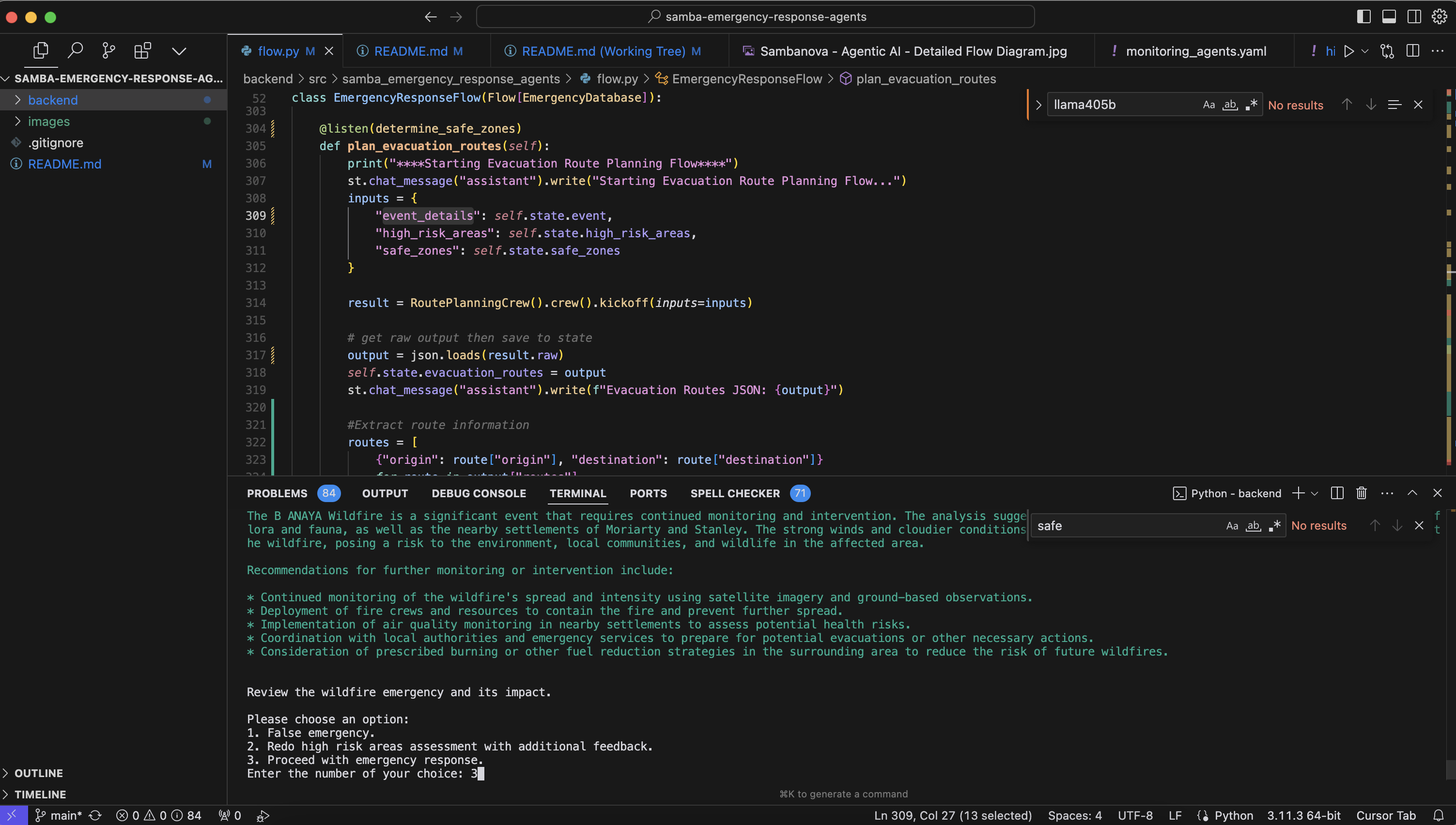Open the Source Control view

point(108,51)
